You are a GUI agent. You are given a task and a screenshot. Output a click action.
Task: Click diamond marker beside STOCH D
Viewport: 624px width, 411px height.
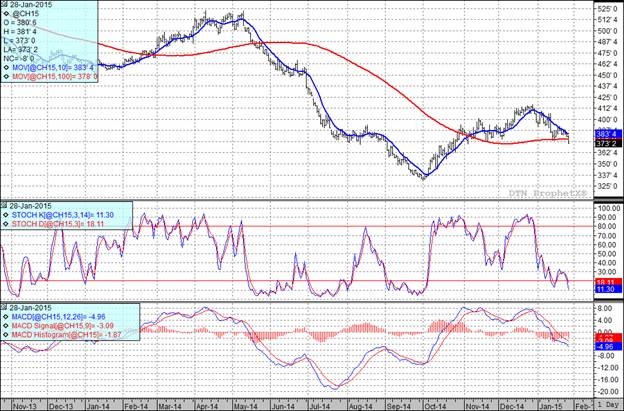tap(5, 224)
